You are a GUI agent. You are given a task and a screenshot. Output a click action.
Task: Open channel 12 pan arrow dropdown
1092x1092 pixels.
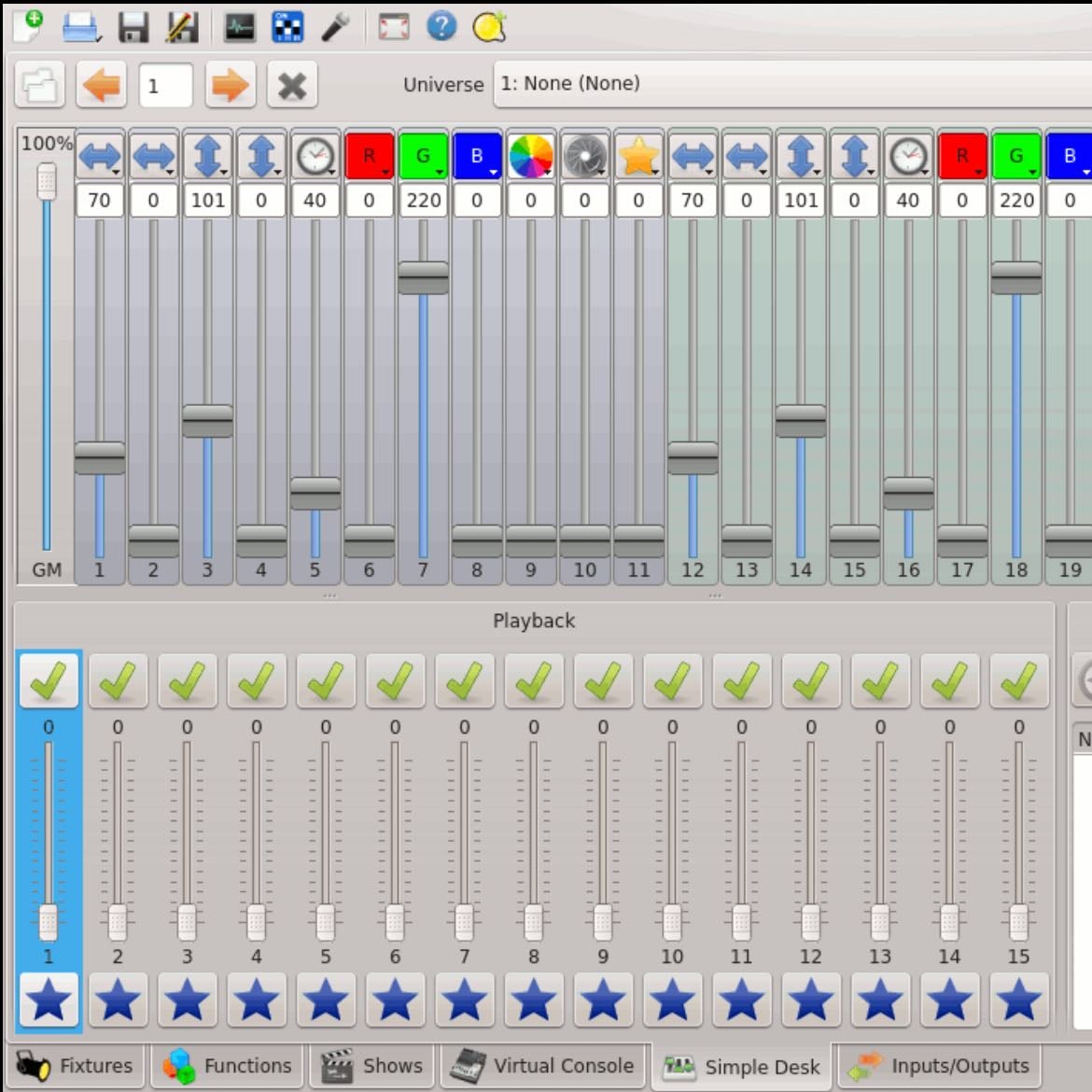pos(693,155)
